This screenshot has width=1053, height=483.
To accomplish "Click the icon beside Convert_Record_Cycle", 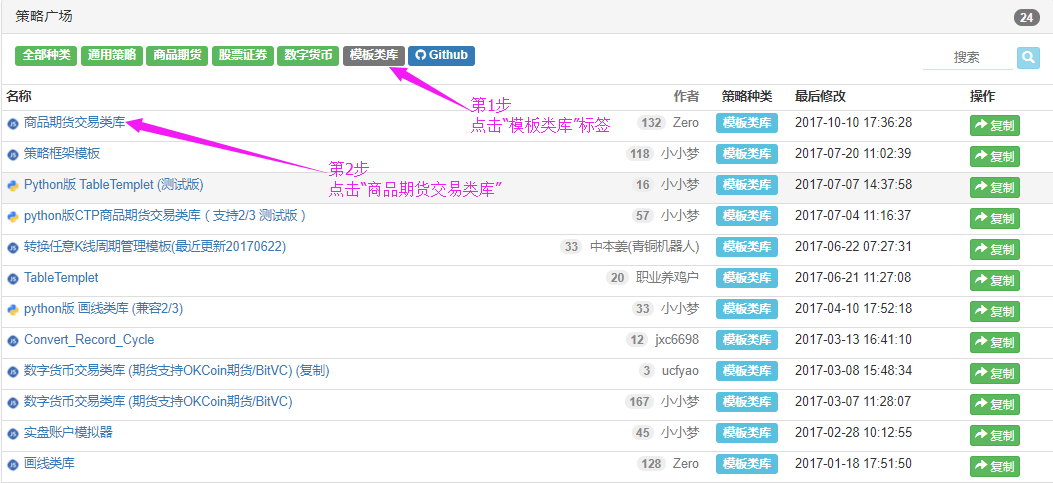I will coord(13,340).
